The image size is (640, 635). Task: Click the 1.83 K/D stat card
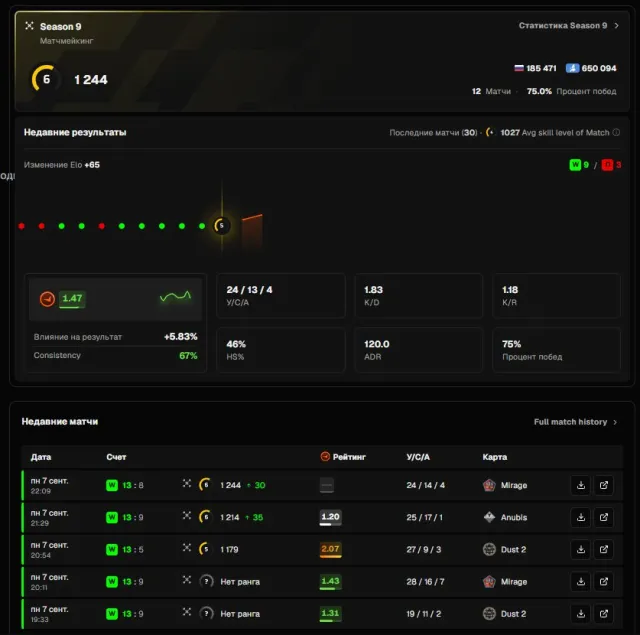418,295
